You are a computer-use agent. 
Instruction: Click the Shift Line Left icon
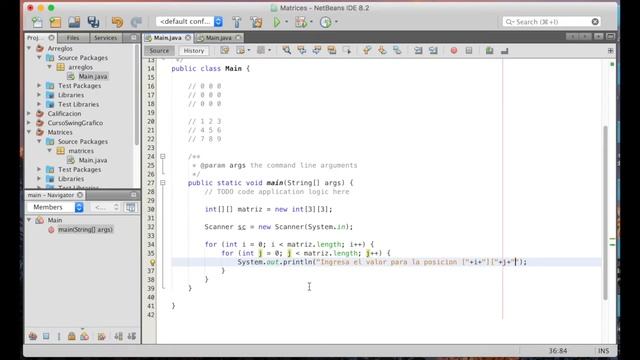418,51
